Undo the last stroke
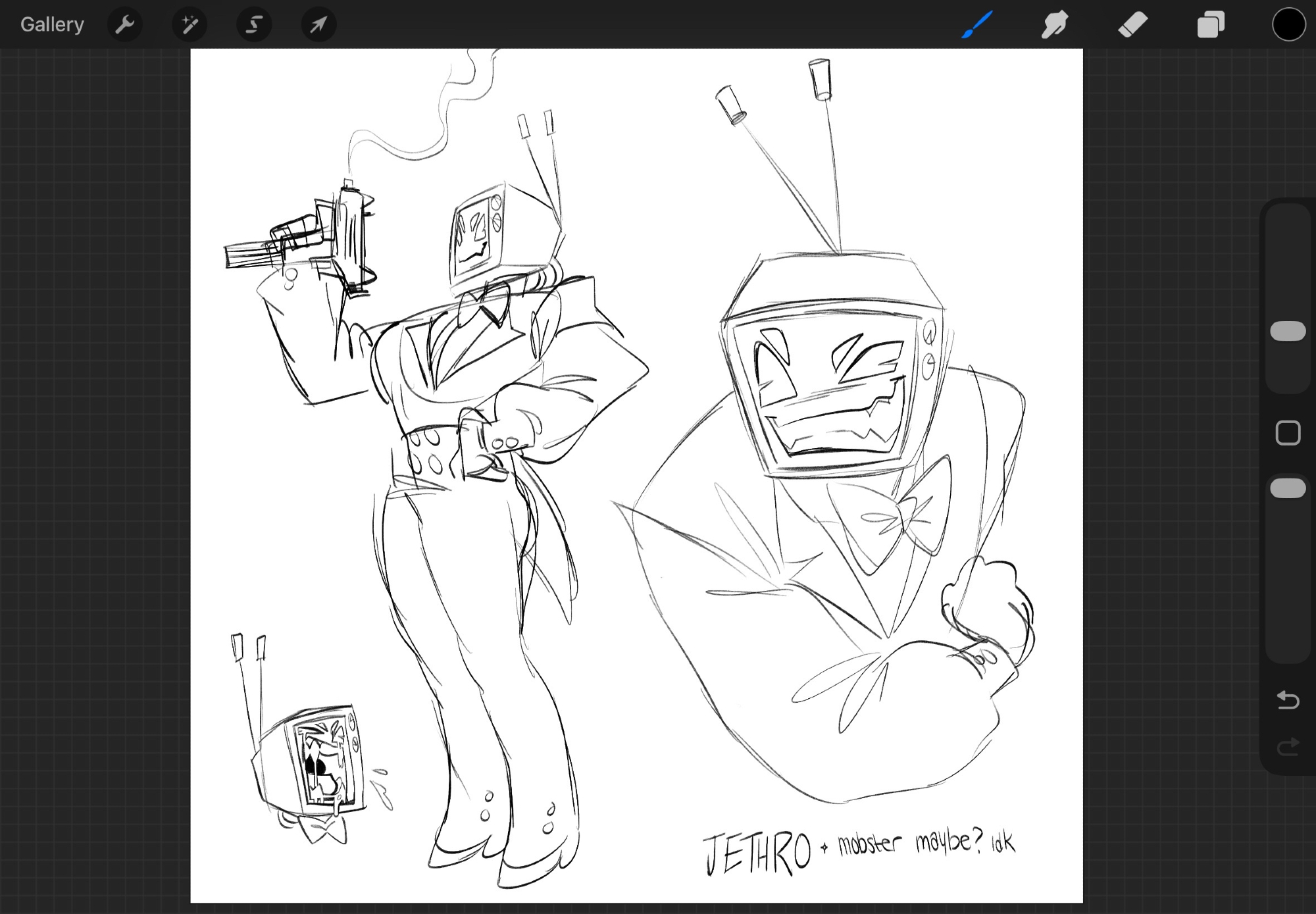Screen dimensions: 1316x914 tap(1288, 699)
